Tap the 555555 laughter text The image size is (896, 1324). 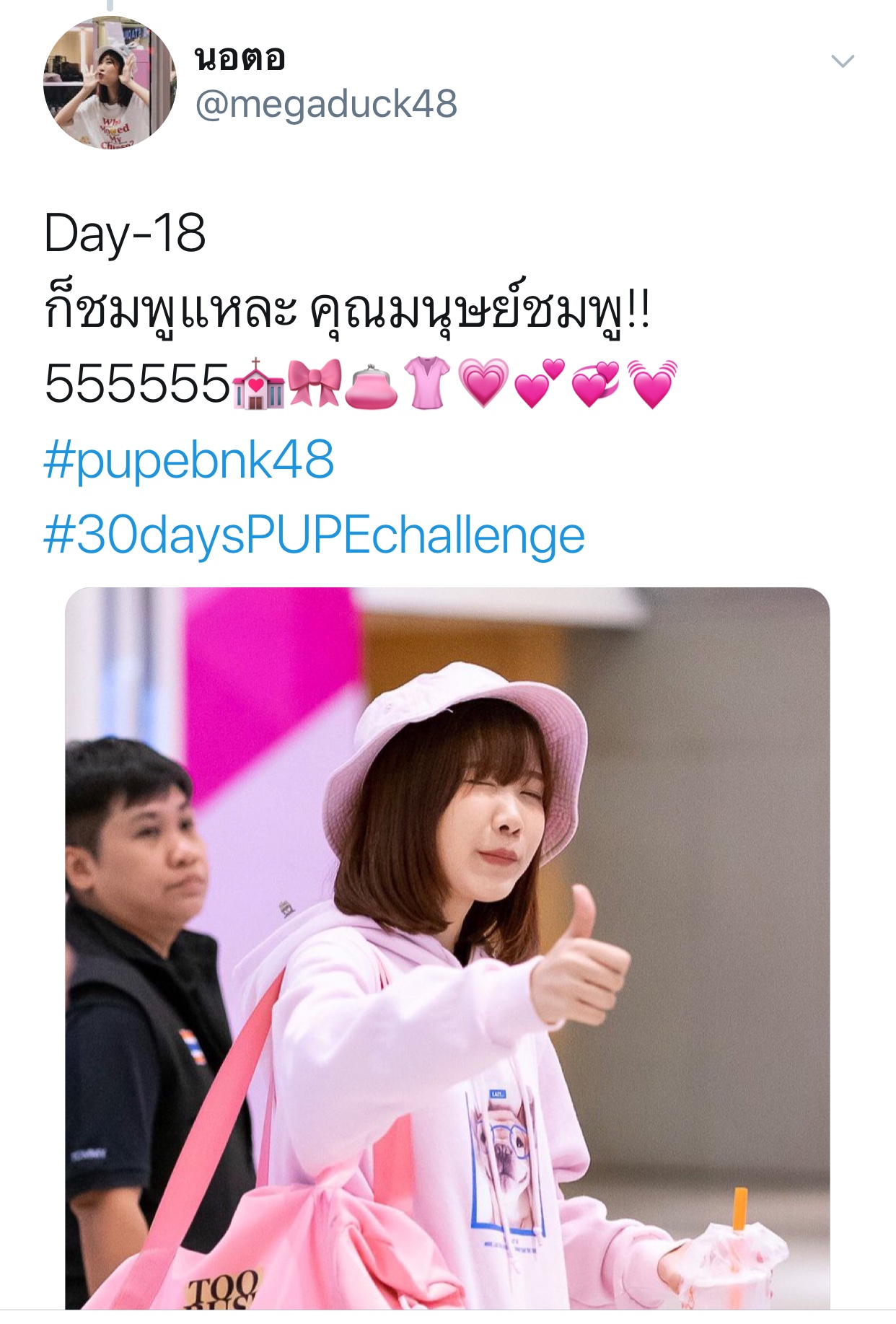point(137,384)
